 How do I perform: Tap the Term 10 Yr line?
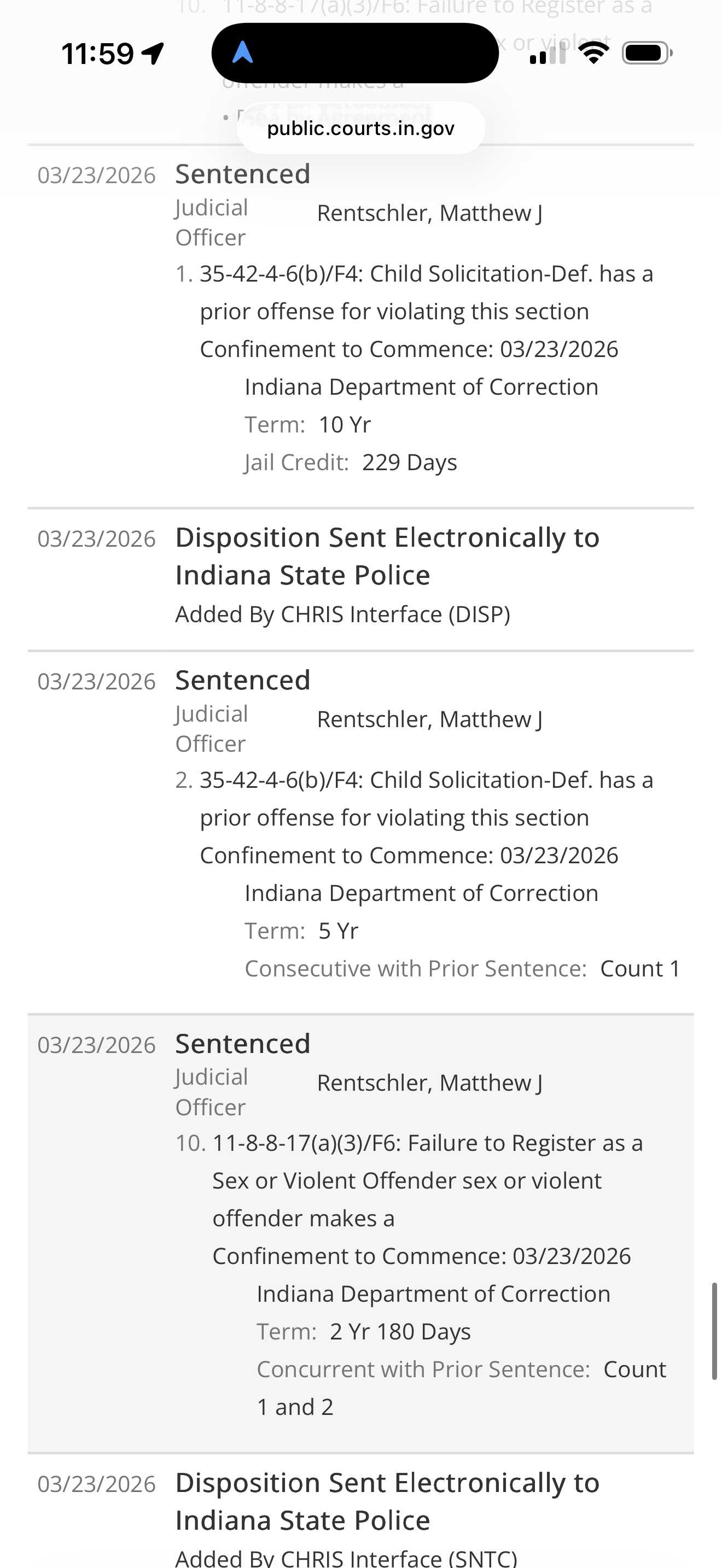click(x=308, y=425)
